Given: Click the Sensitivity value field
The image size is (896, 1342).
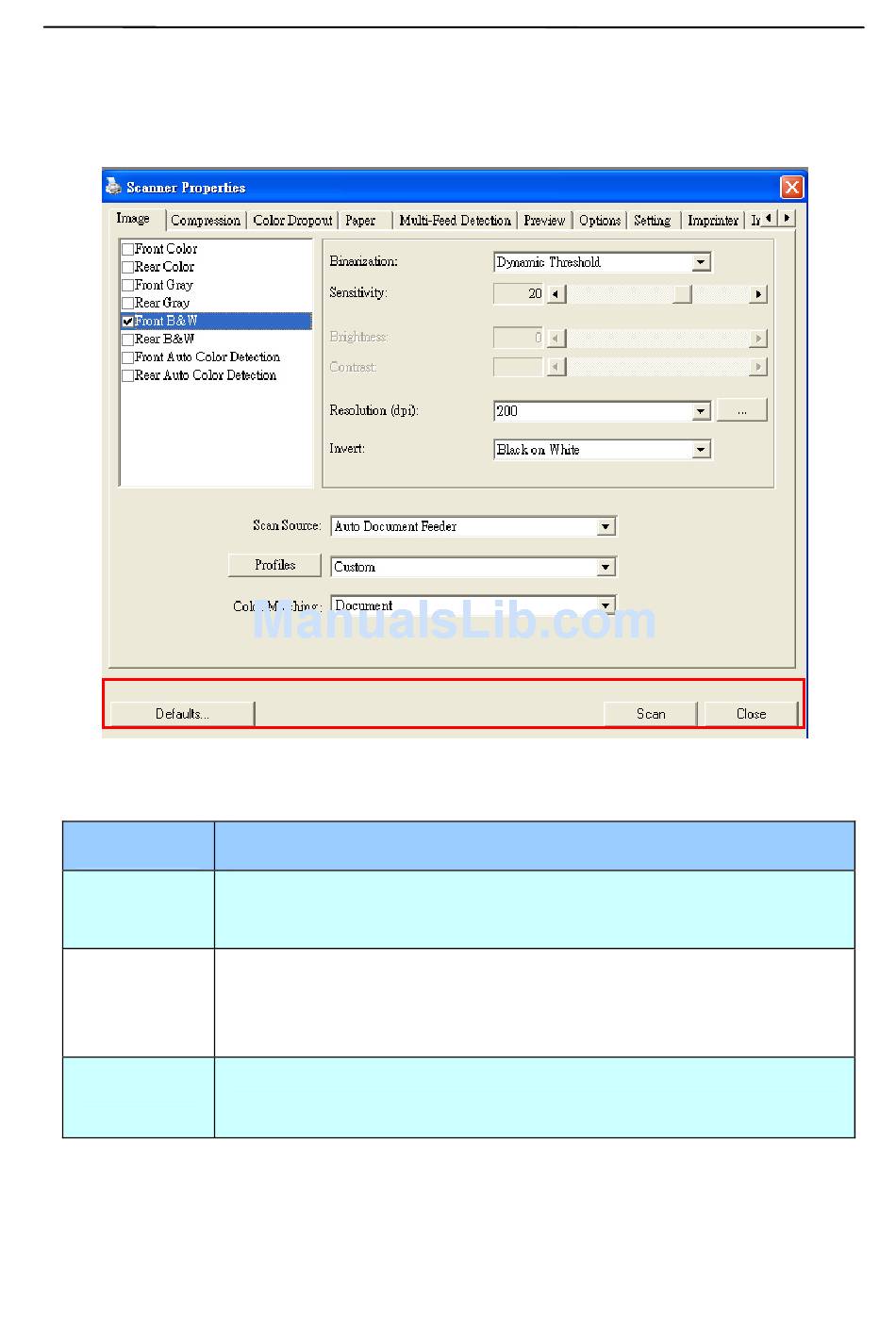Looking at the screenshot, I should [519, 294].
